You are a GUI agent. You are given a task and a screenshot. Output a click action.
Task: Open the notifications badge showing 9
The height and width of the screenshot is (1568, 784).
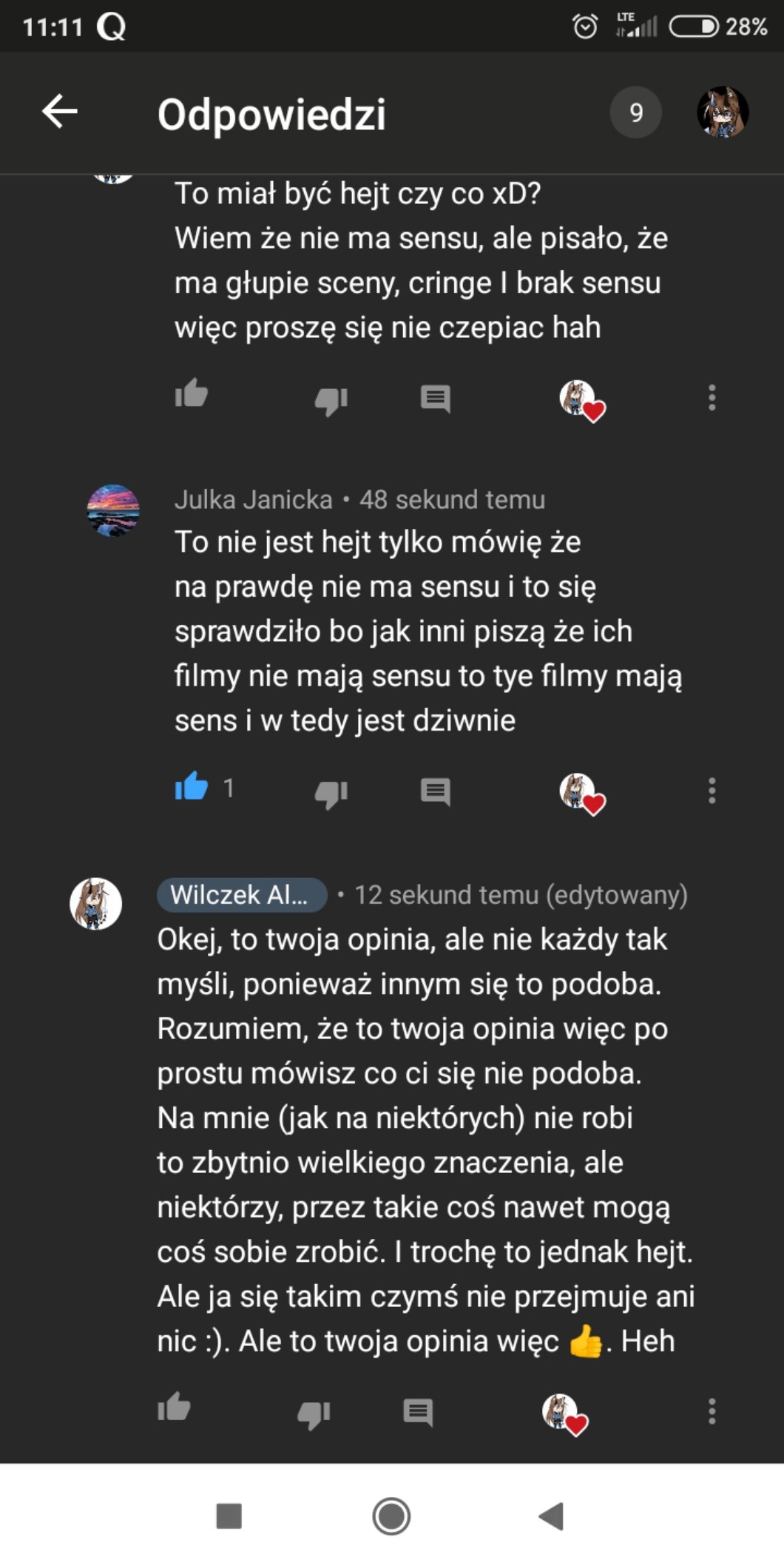[x=635, y=112]
